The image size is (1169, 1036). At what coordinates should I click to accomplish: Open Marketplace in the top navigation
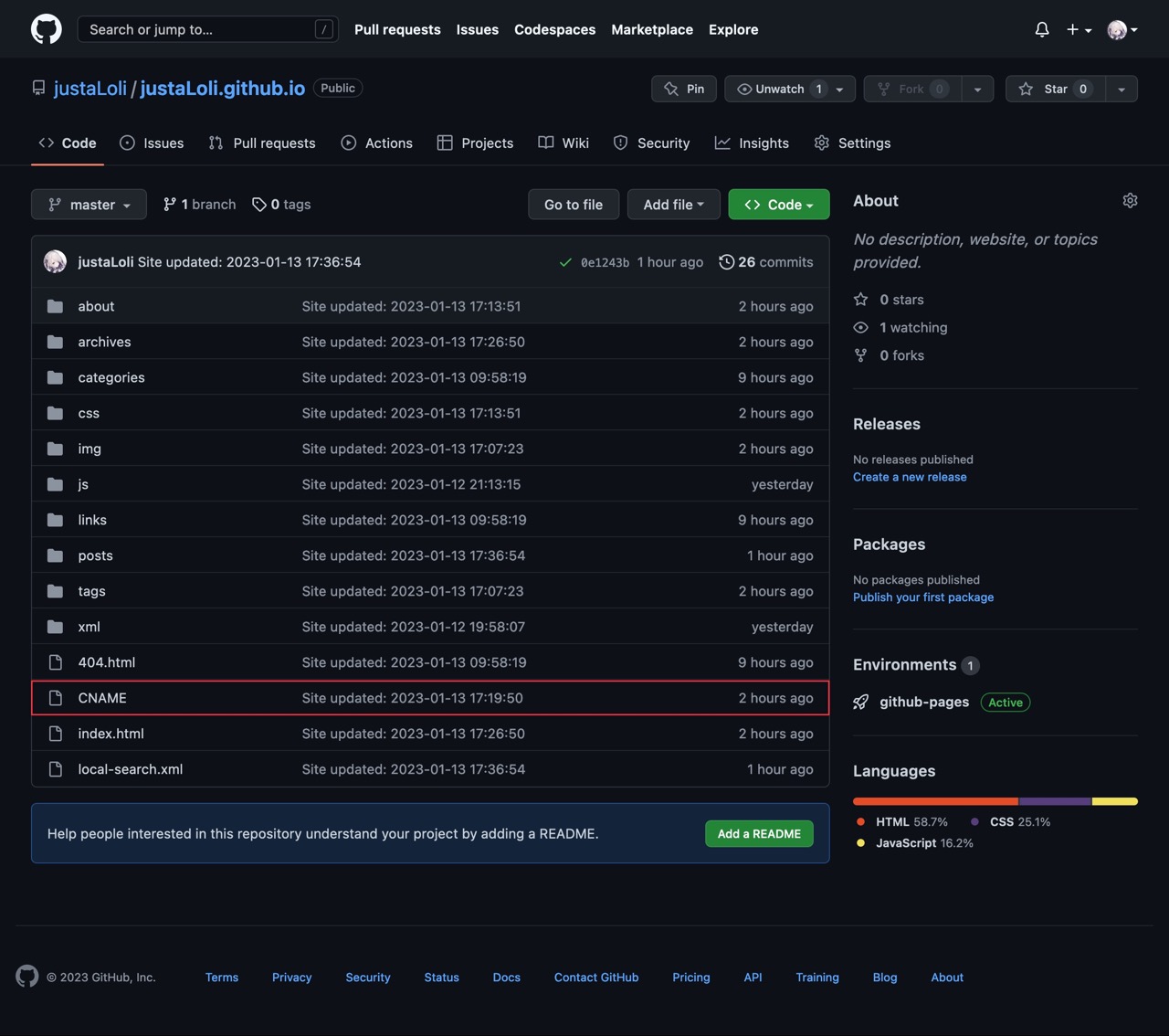[652, 29]
